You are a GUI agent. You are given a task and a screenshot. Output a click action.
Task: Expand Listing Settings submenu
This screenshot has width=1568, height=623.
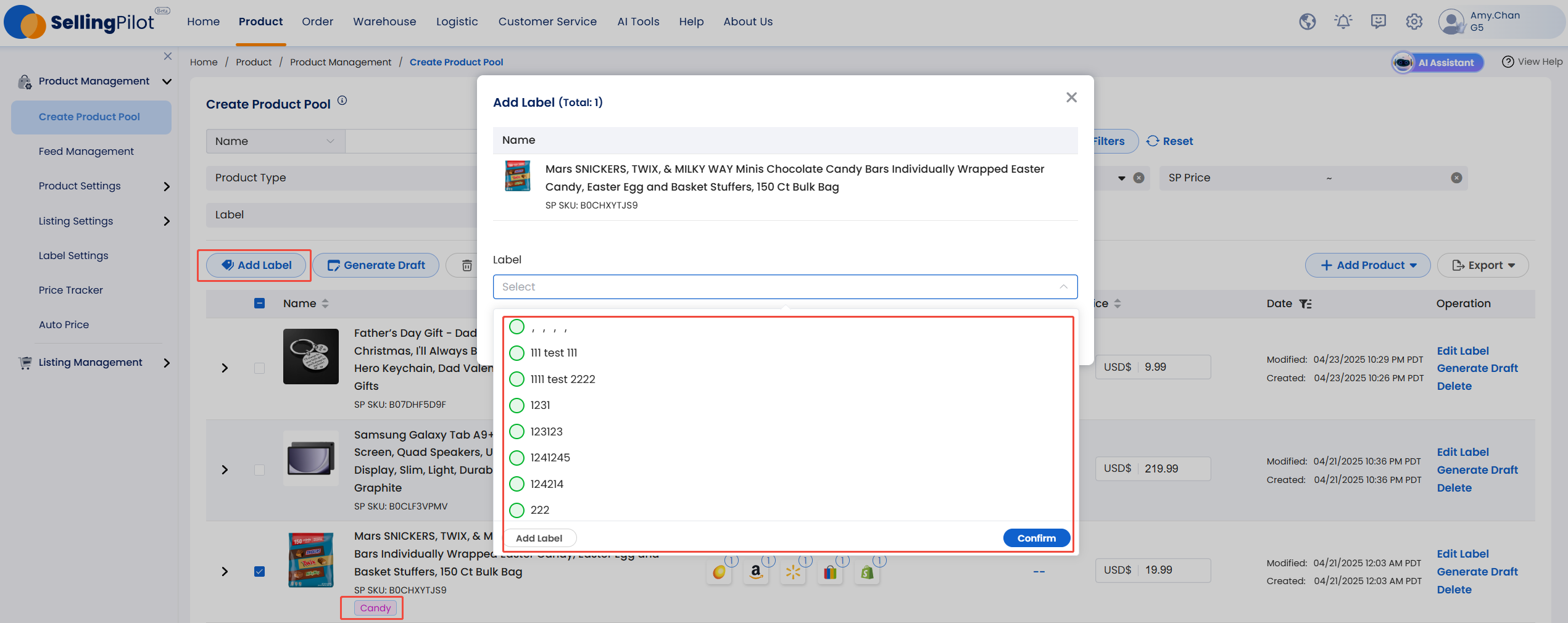coord(166,221)
